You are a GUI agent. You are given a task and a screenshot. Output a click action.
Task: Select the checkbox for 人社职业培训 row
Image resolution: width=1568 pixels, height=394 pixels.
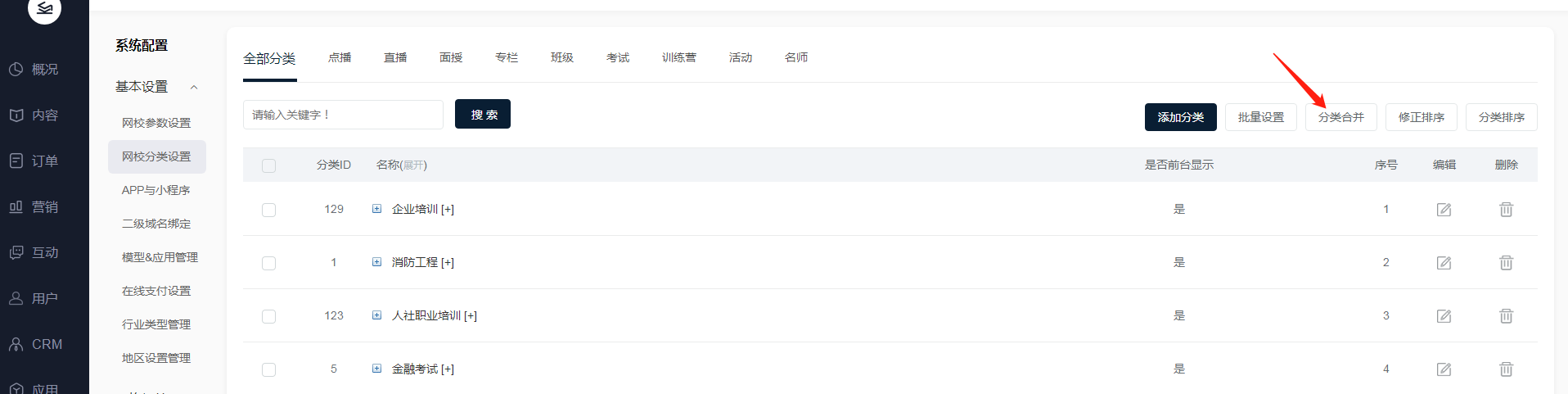tap(268, 316)
